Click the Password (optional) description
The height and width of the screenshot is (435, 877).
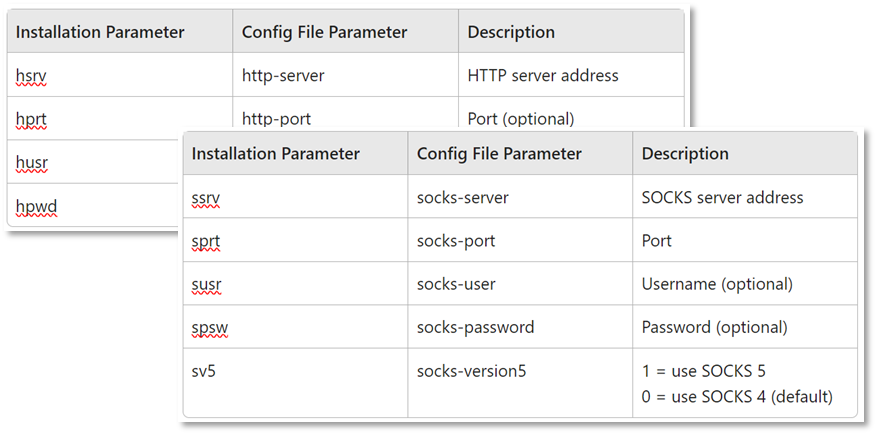(x=714, y=327)
